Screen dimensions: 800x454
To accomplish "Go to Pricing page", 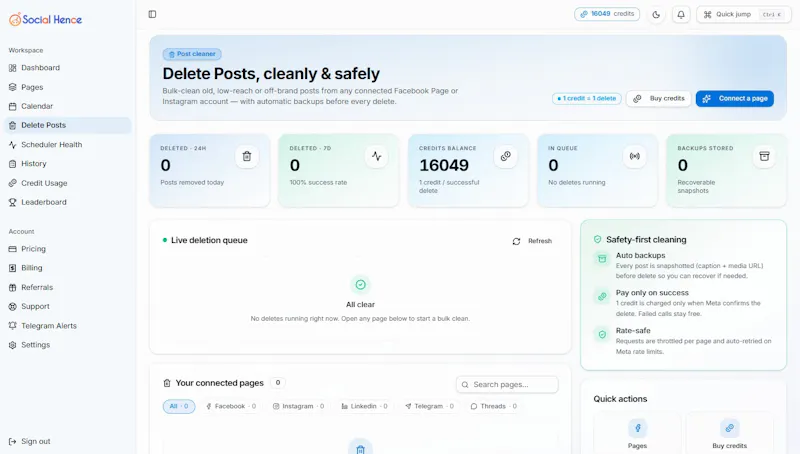I will tap(67, 249).
